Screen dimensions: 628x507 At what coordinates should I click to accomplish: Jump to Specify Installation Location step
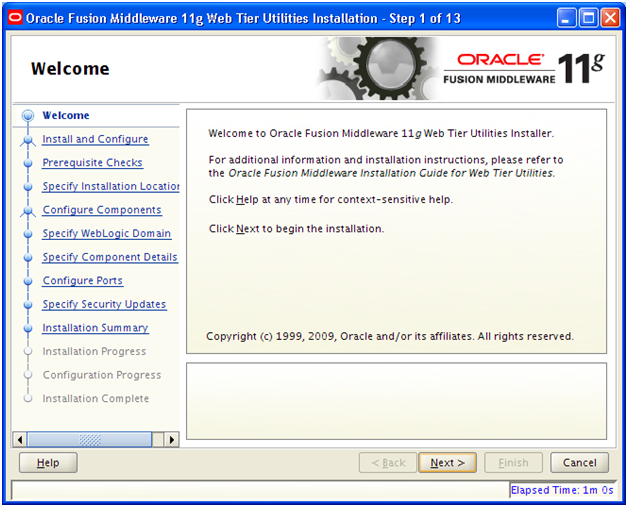[x=111, y=186]
